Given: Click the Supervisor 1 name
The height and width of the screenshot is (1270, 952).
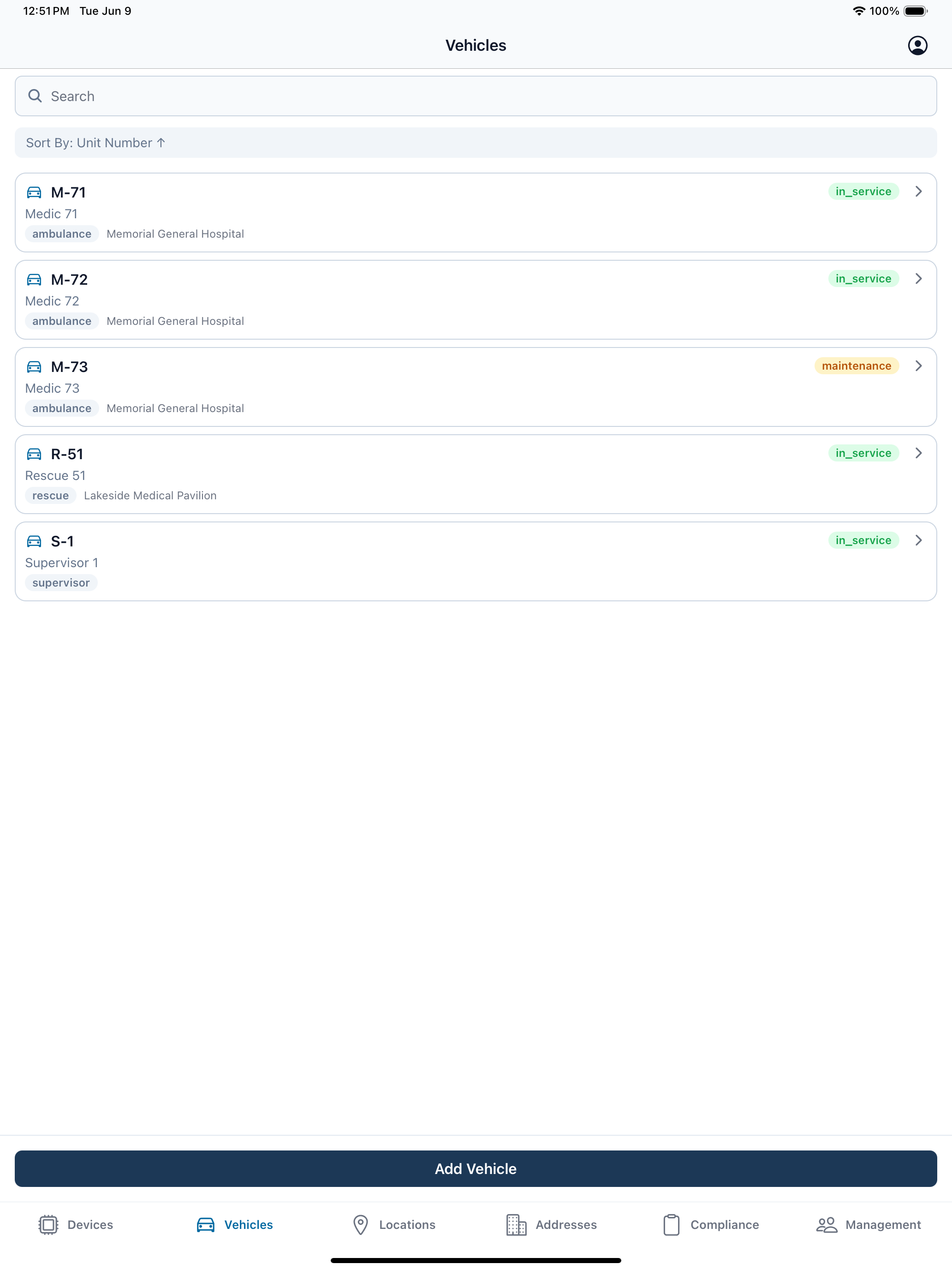Looking at the screenshot, I should click(x=61, y=563).
